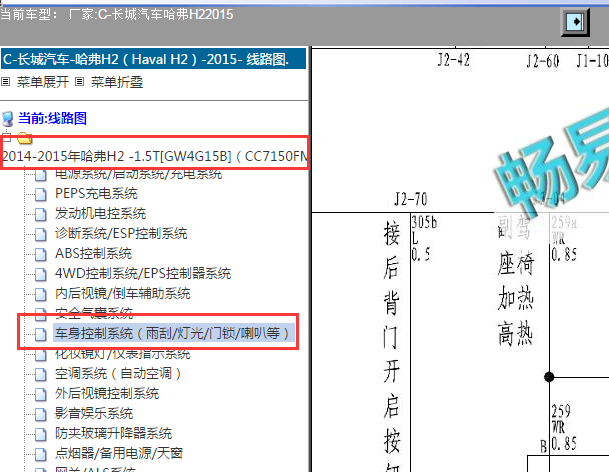Open 化妆镜灯/仪表指示系统 diagram
The image size is (609, 472).
click(123, 354)
